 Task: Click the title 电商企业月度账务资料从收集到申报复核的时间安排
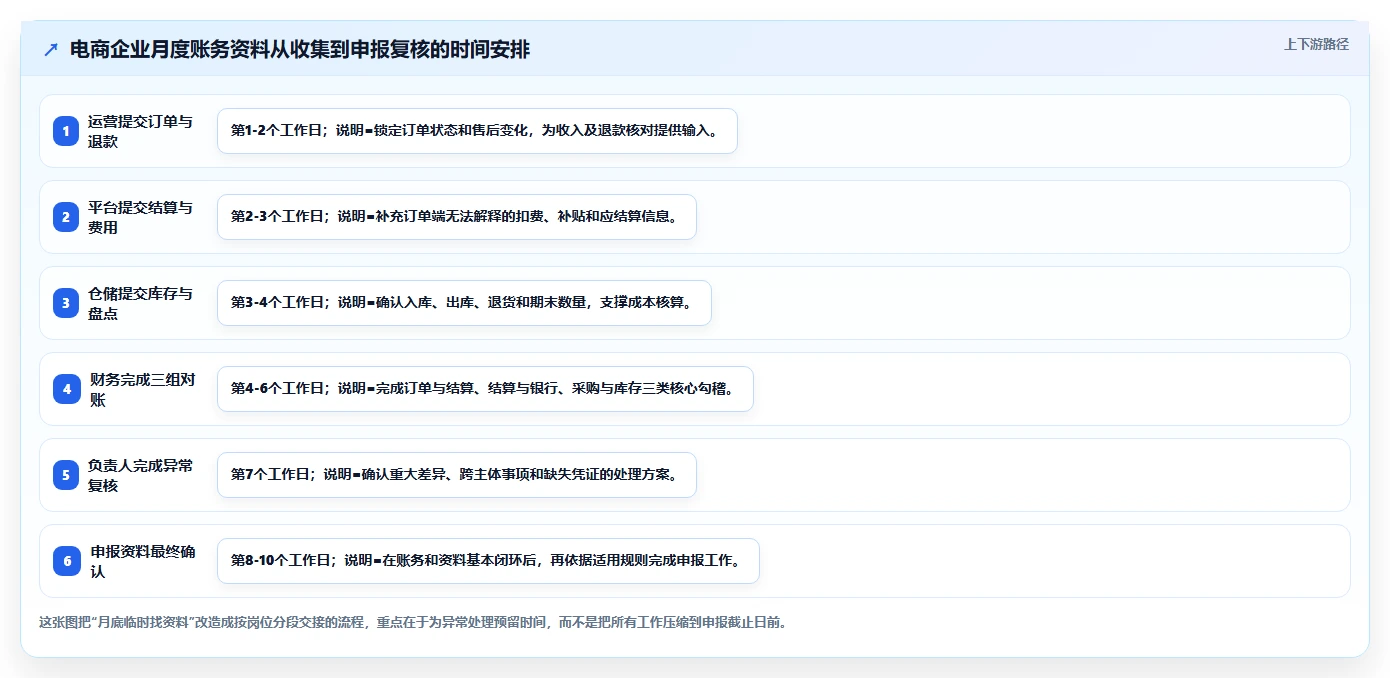click(300, 49)
